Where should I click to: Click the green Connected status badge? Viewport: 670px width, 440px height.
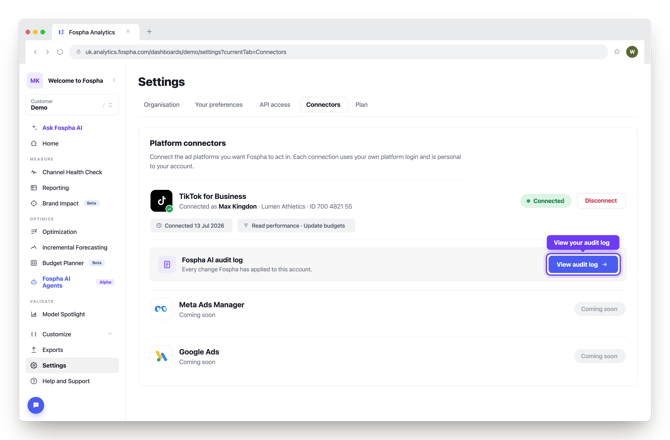[x=546, y=201]
